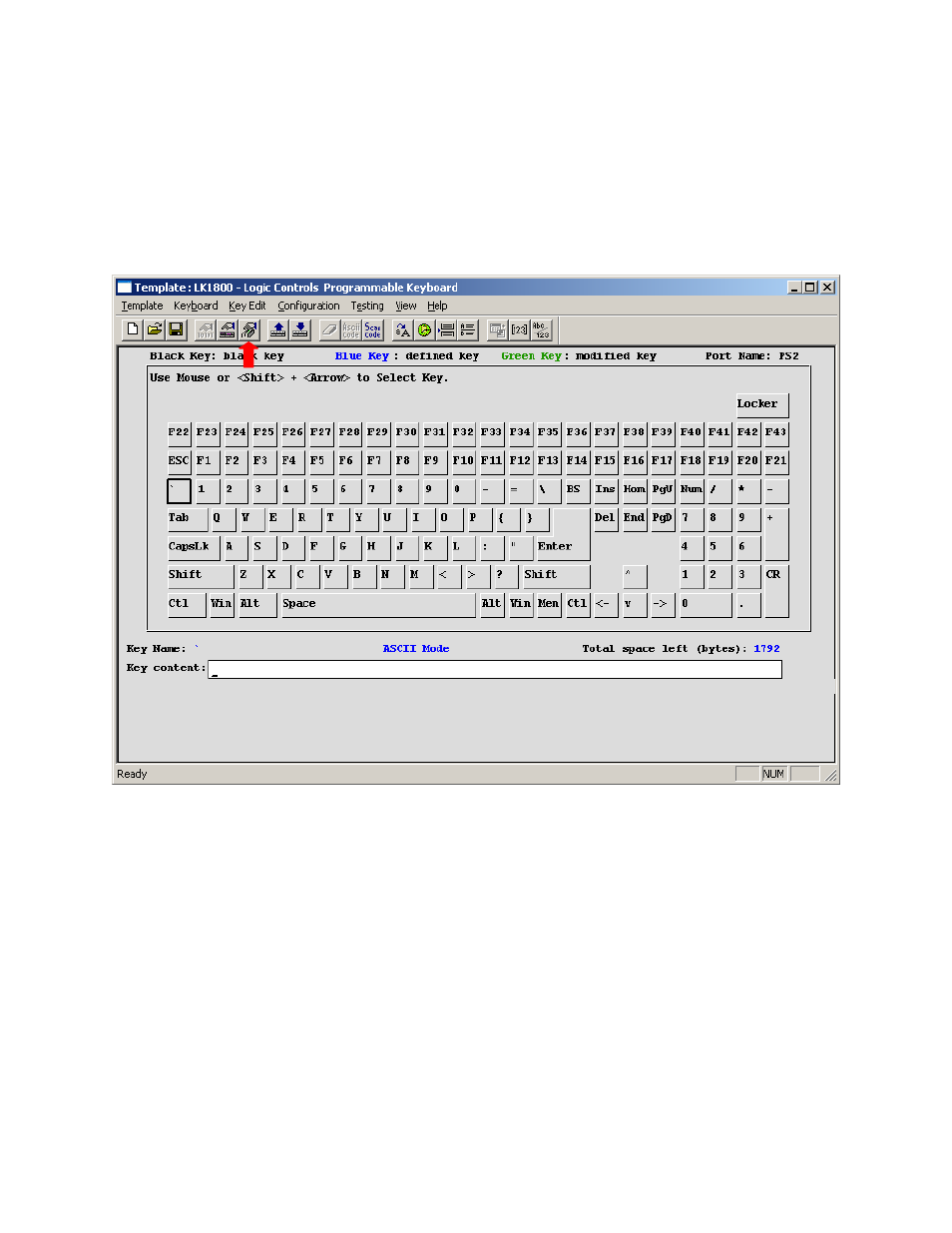
Task: Select the F22 key
Action: (x=179, y=433)
